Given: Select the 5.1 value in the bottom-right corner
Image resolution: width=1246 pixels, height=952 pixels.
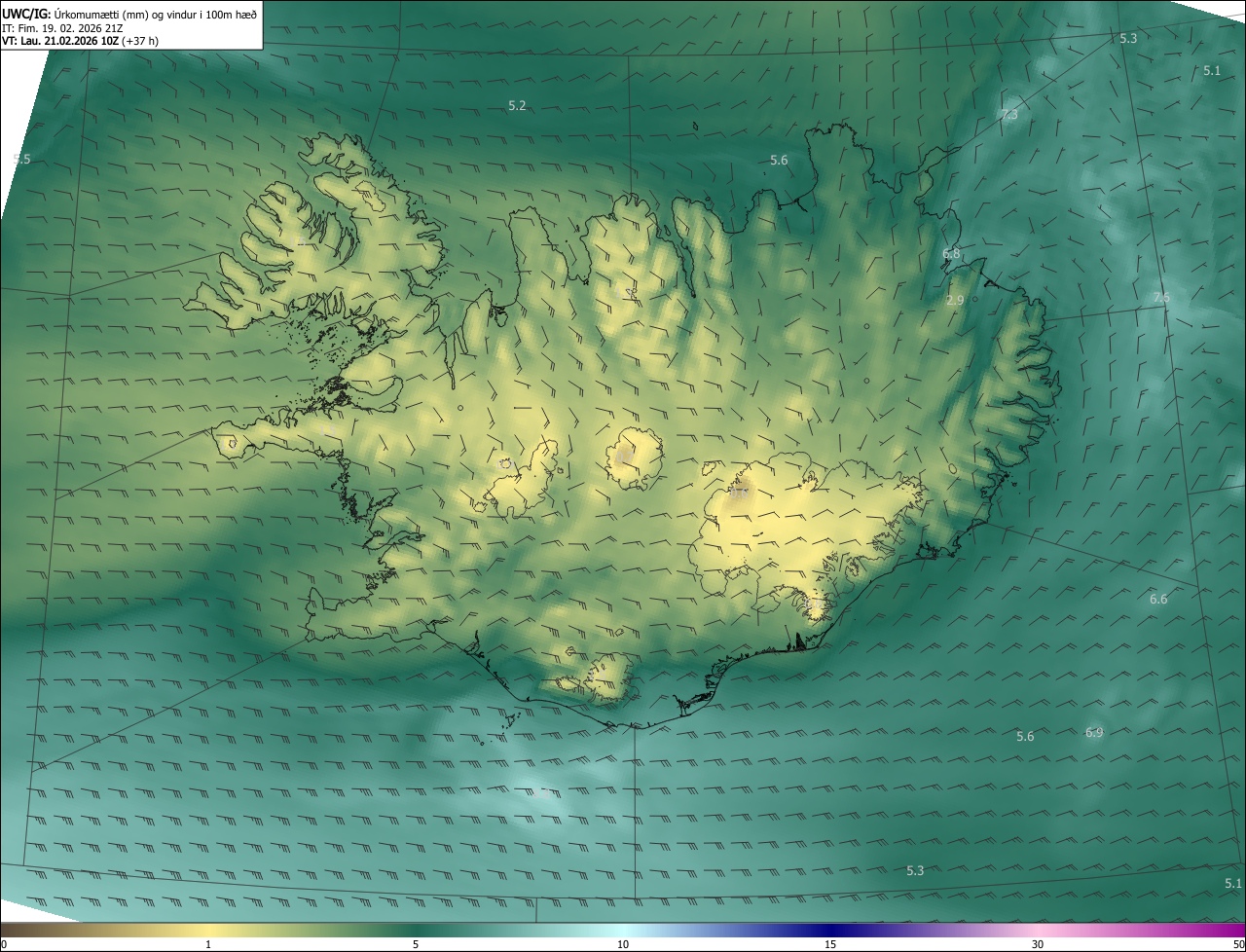Looking at the screenshot, I should 1233,883.
